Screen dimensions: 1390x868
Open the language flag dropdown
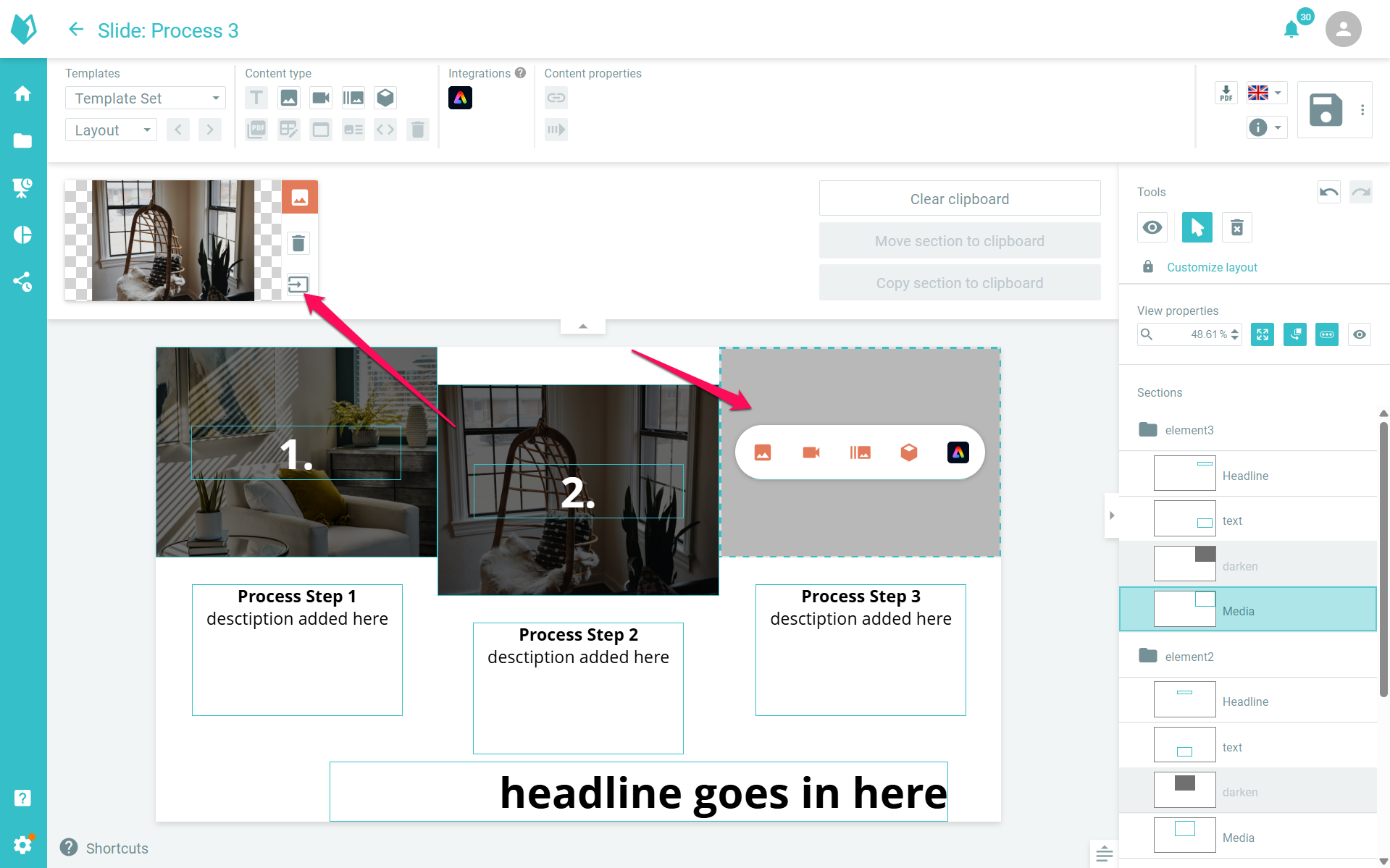pos(1265,93)
